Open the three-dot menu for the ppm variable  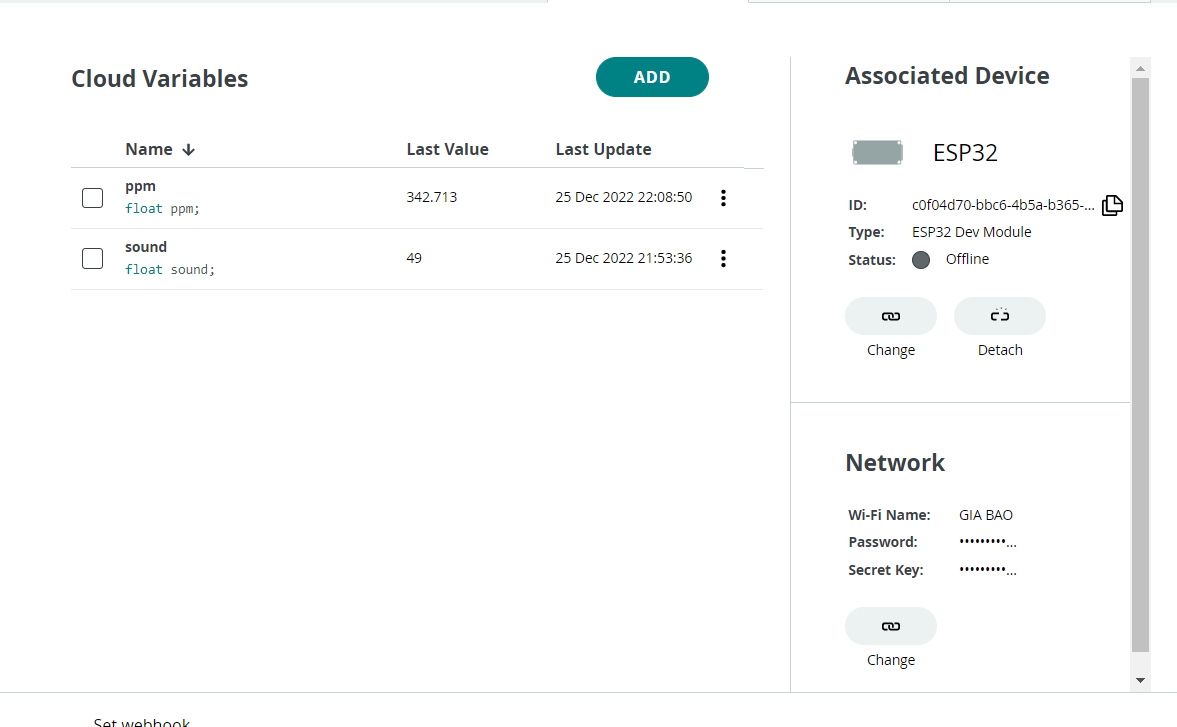click(723, 198)
